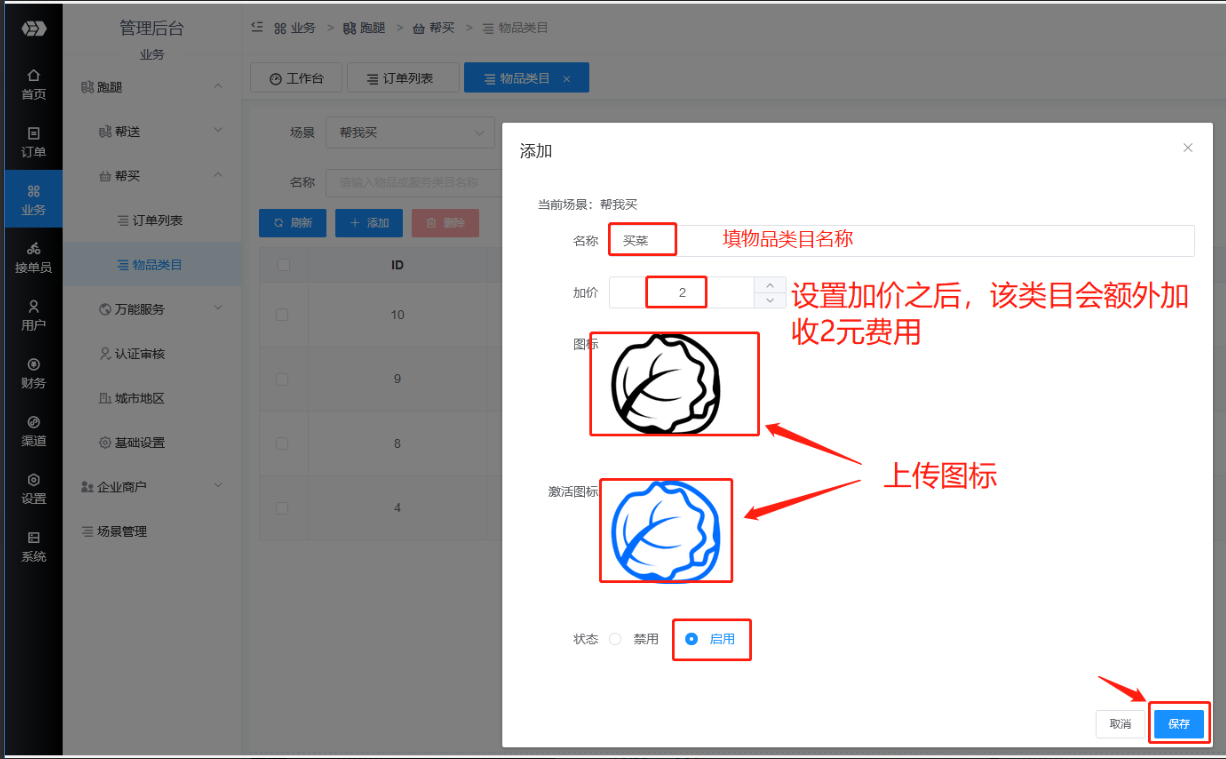The image size is (1226, 759).
Task: Click the 名称 input field containing 买菜
Action: tap(900, 241)
